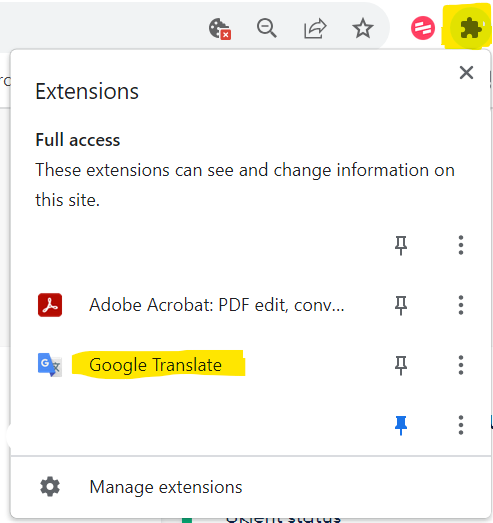Pin the first unnamed extension
This screenshot has height=523, width=493.
click(x=401, y=245)
